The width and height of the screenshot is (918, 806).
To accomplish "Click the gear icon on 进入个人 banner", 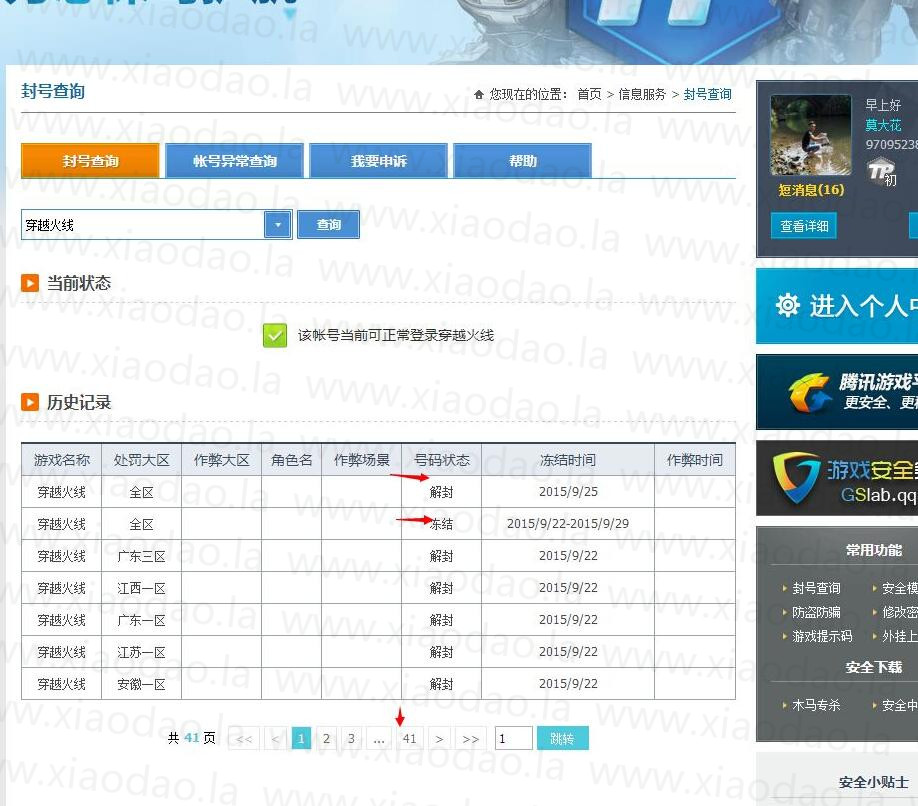I will (787, 306).
